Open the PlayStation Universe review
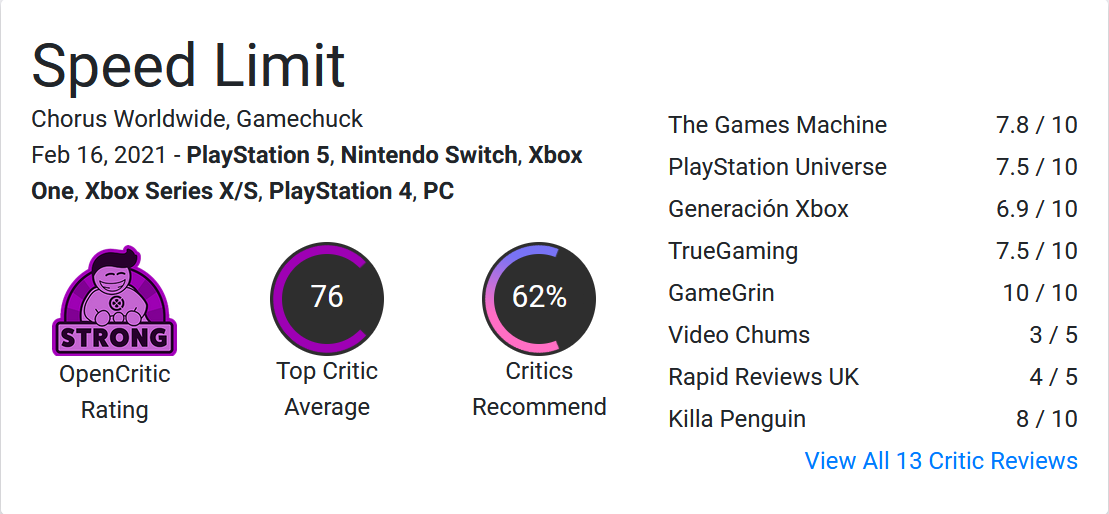Screen dimensions: 1109x514 [777, 167]
